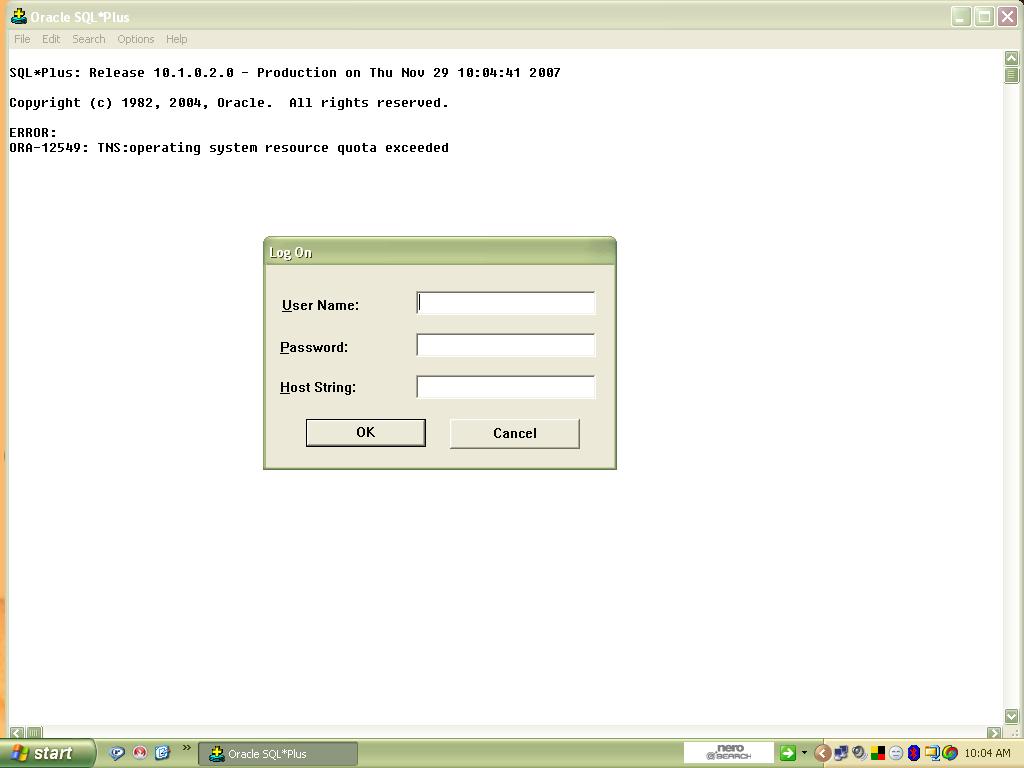Click the horizontal scrollbar thumb
This screenshot has height=768, width=1024.
(x=34, y=732)
